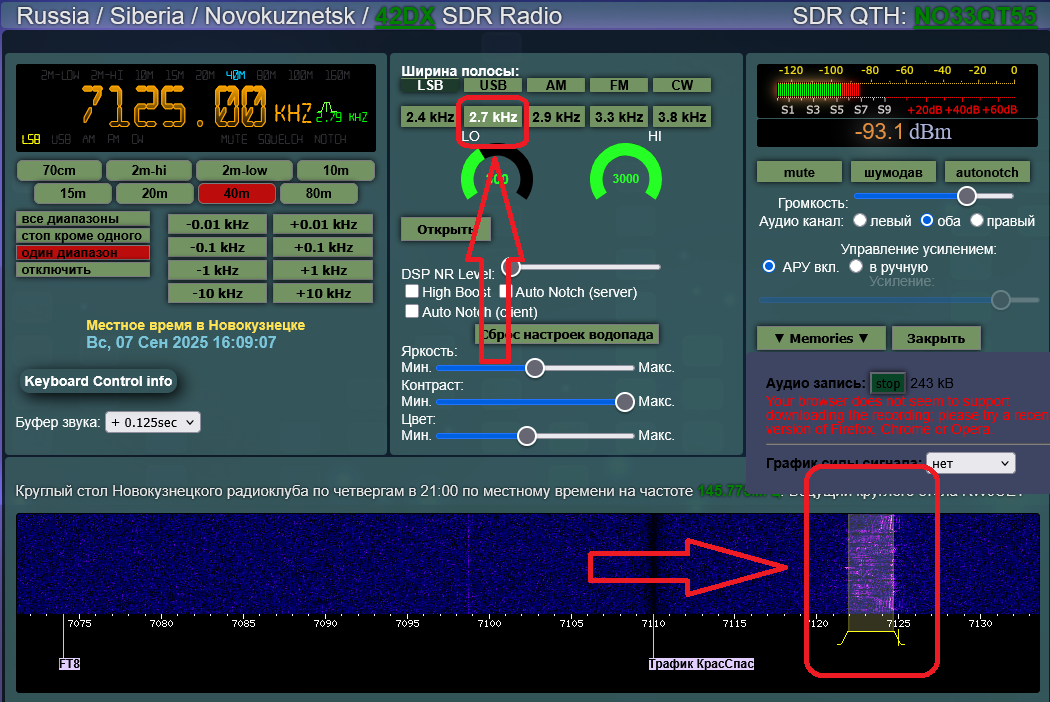Select the 2m-hi band

point(149,171)
